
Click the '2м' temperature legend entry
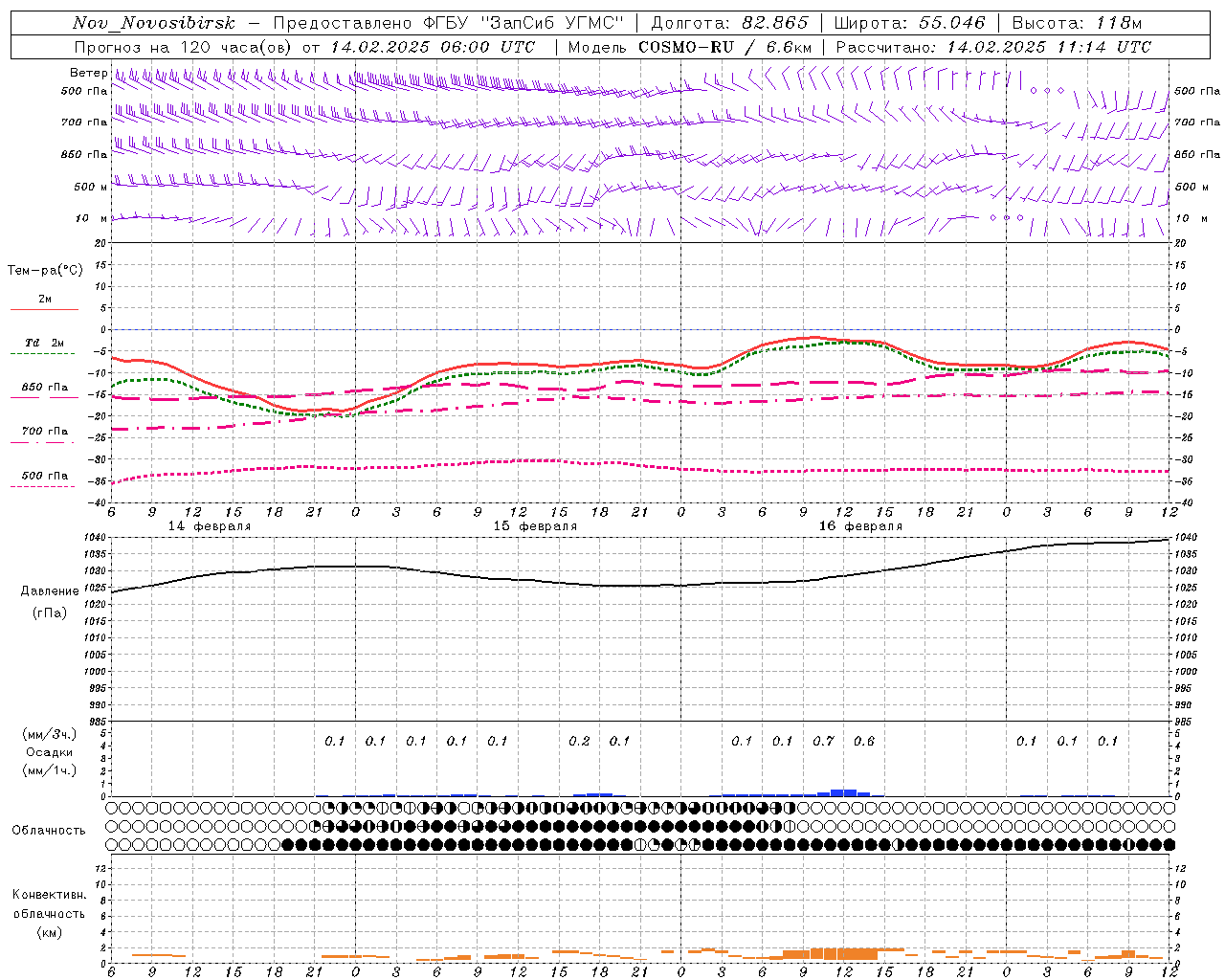click(45, 300)
